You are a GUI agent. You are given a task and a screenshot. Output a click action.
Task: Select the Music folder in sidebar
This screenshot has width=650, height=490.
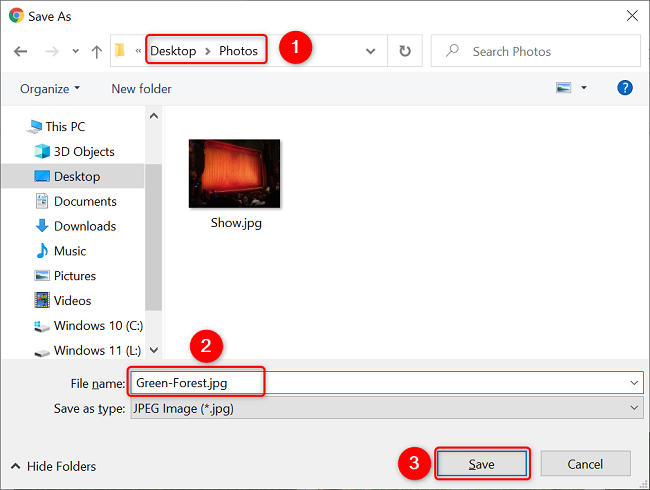61,251
